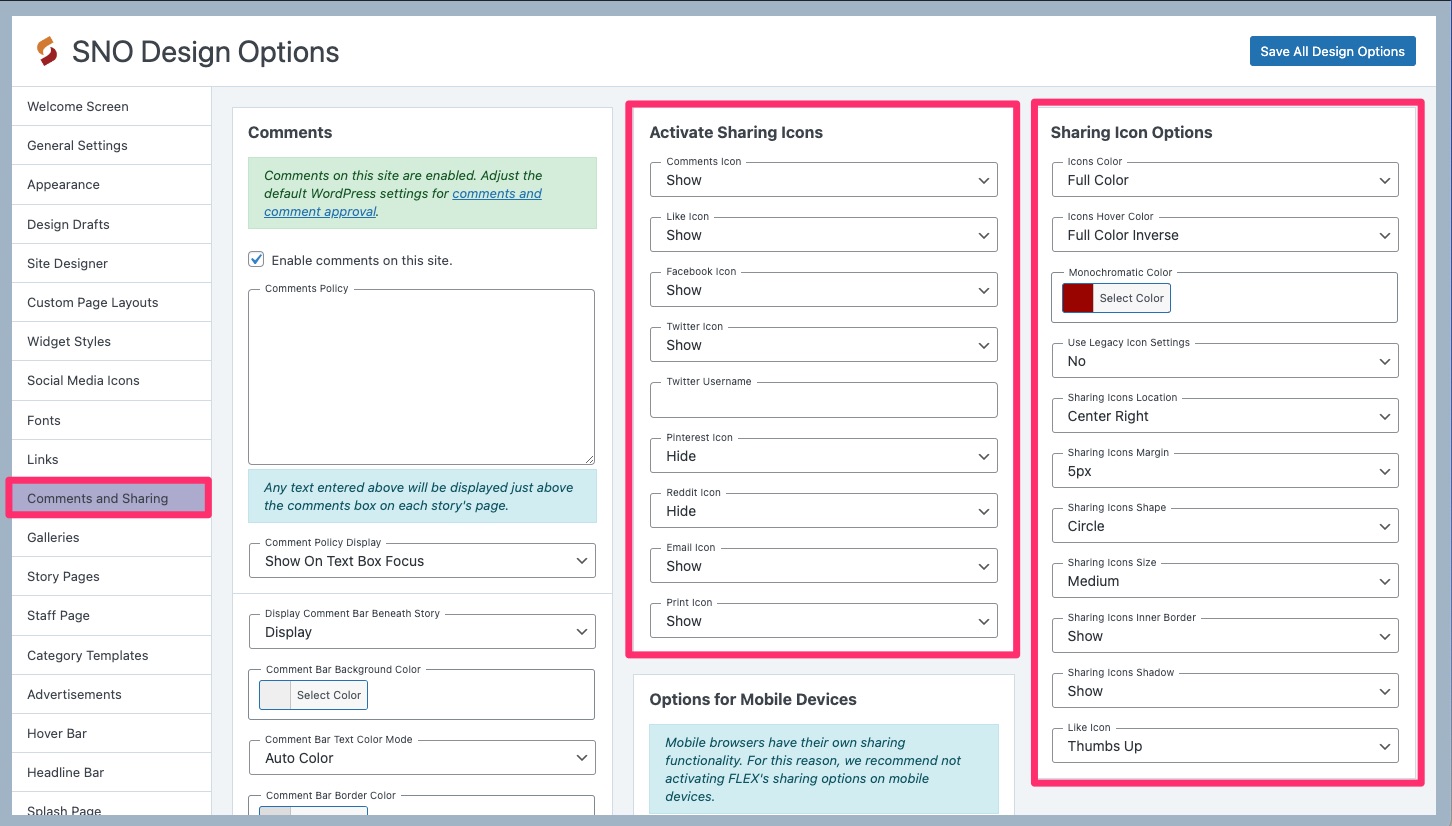Screen dimensions: 1452x826
Task: Open the Thumbs Up Like Icon dropdown
Action: pyautogui.click(x=1225, y=746)
